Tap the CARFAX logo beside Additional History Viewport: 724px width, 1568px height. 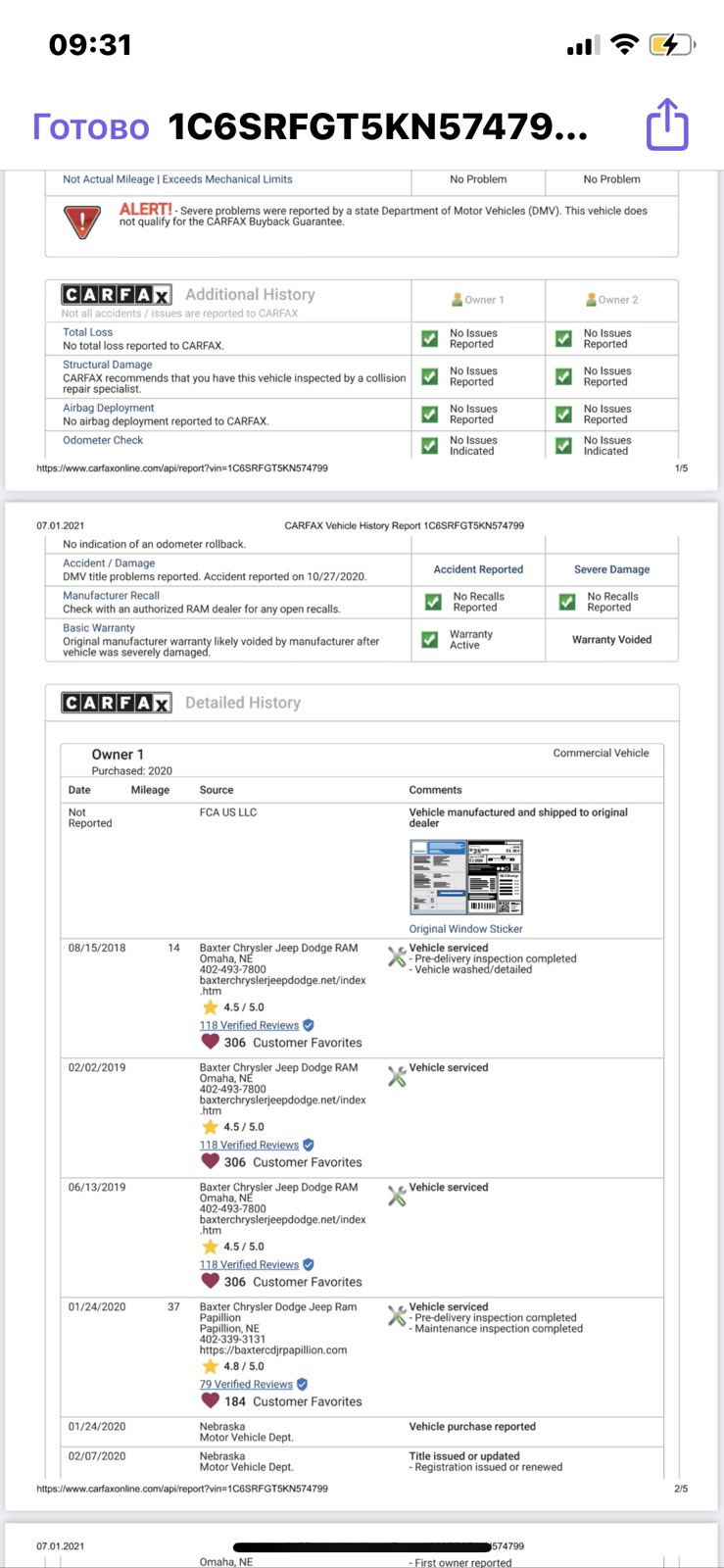click(117, 295)
